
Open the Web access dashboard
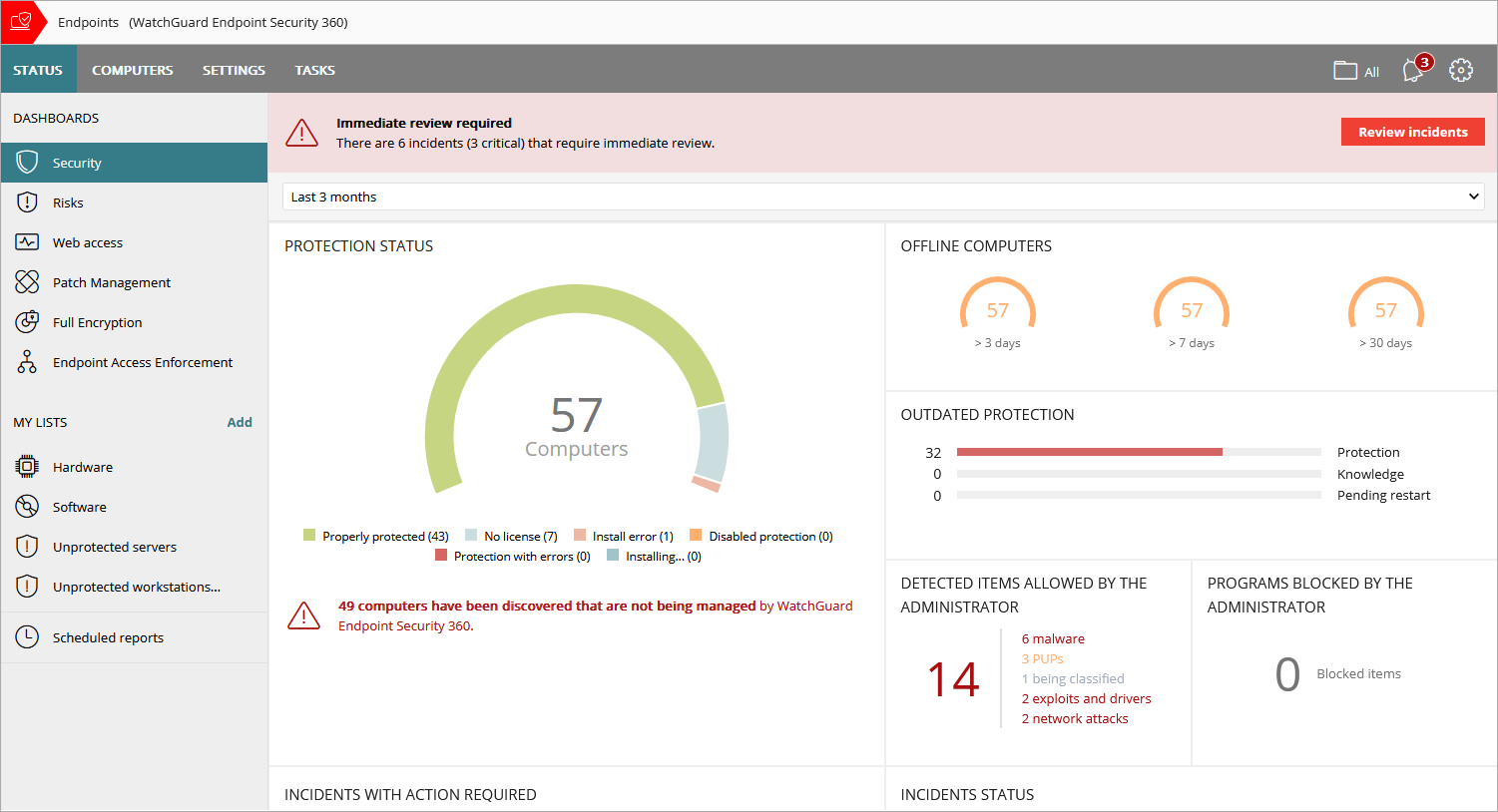134,242
